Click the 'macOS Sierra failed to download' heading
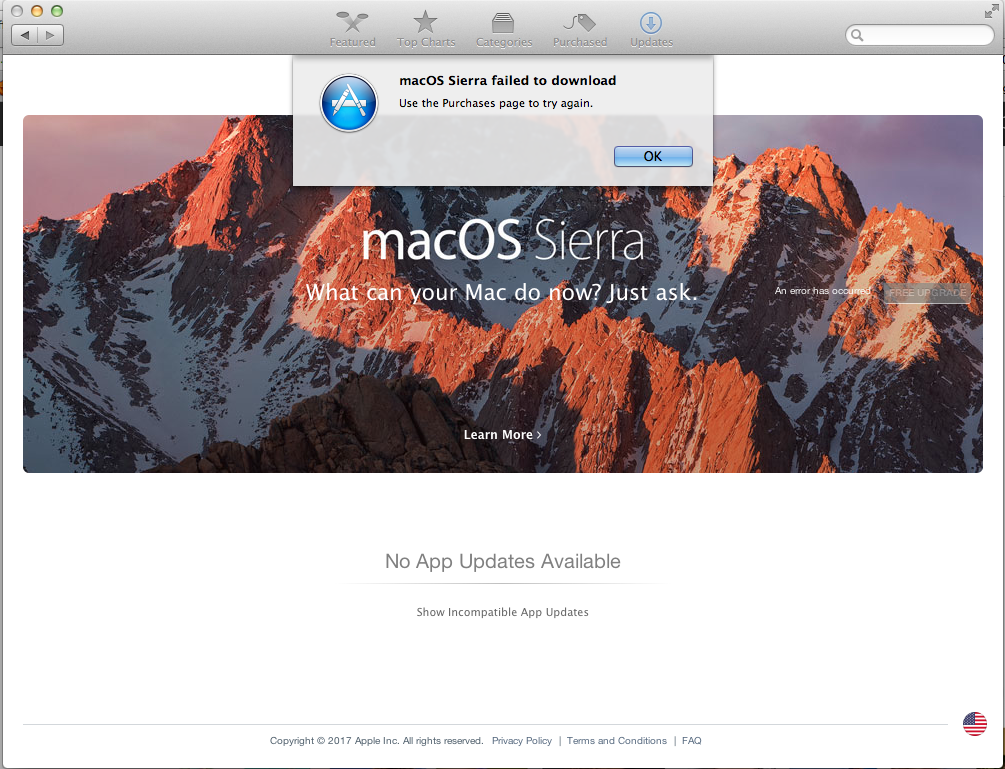This screenshot has height=769, width=1005. [508, 81]
